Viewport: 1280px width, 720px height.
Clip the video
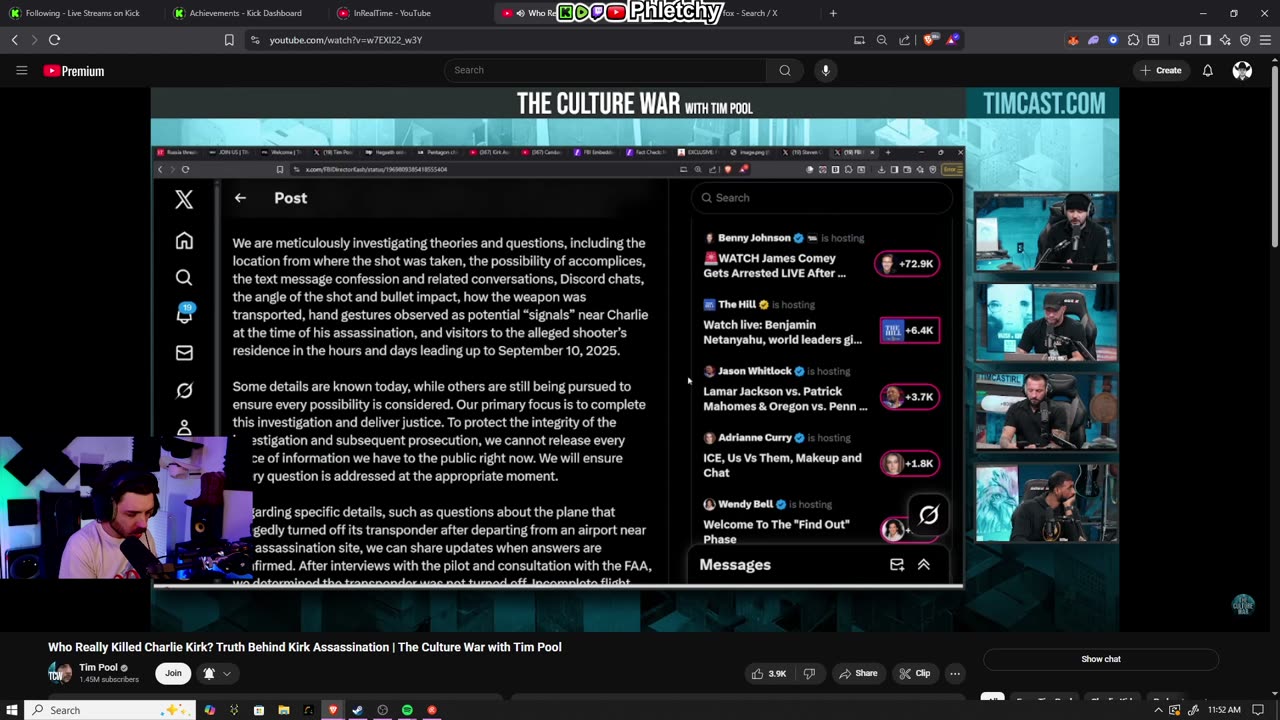tap(914, 673)
